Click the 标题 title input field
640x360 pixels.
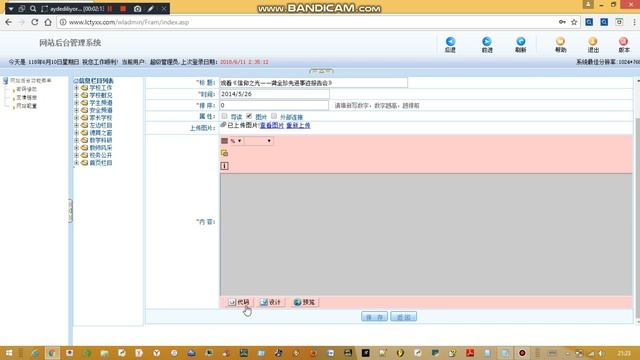(313, 83)
